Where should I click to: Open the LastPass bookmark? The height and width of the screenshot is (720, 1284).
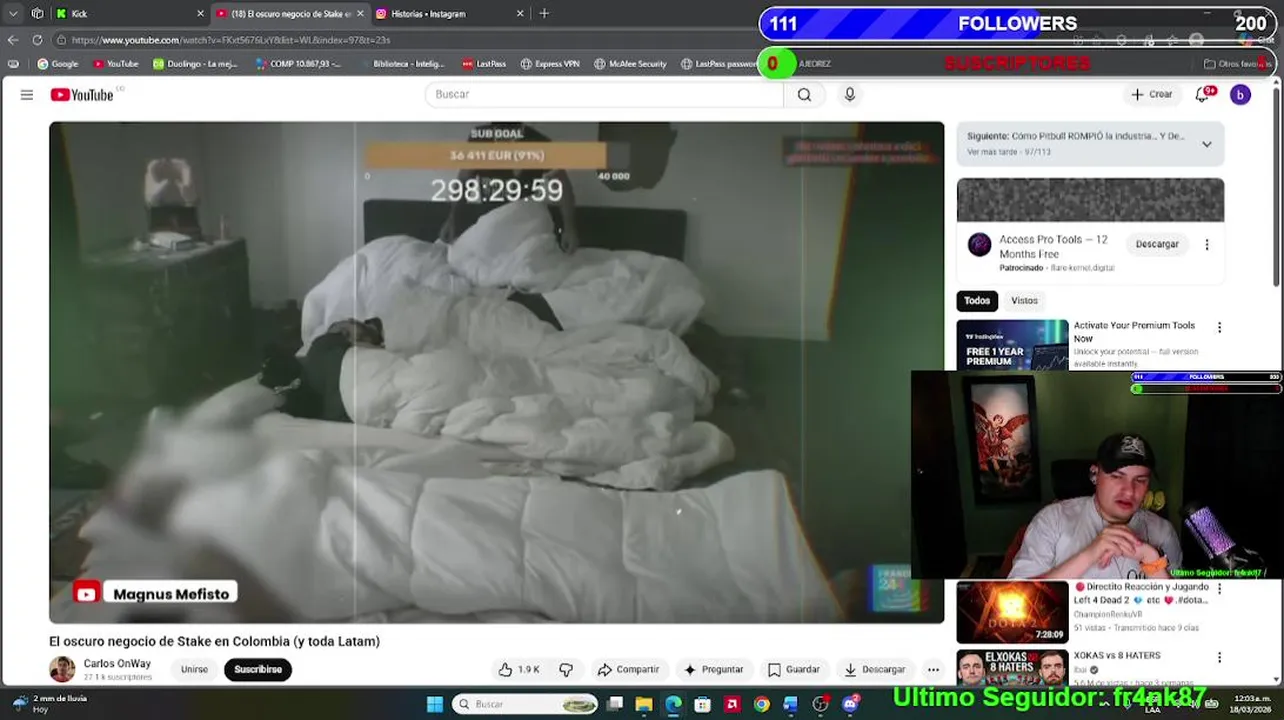484,64
